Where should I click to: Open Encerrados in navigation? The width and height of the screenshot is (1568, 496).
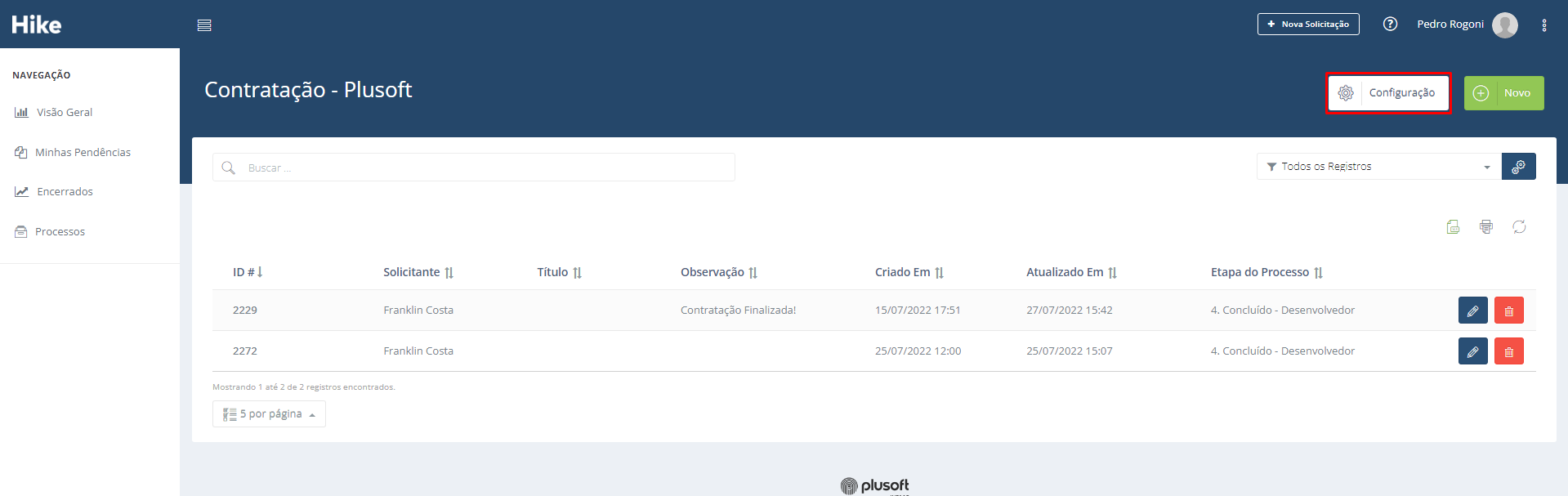(x=54, y=192)
